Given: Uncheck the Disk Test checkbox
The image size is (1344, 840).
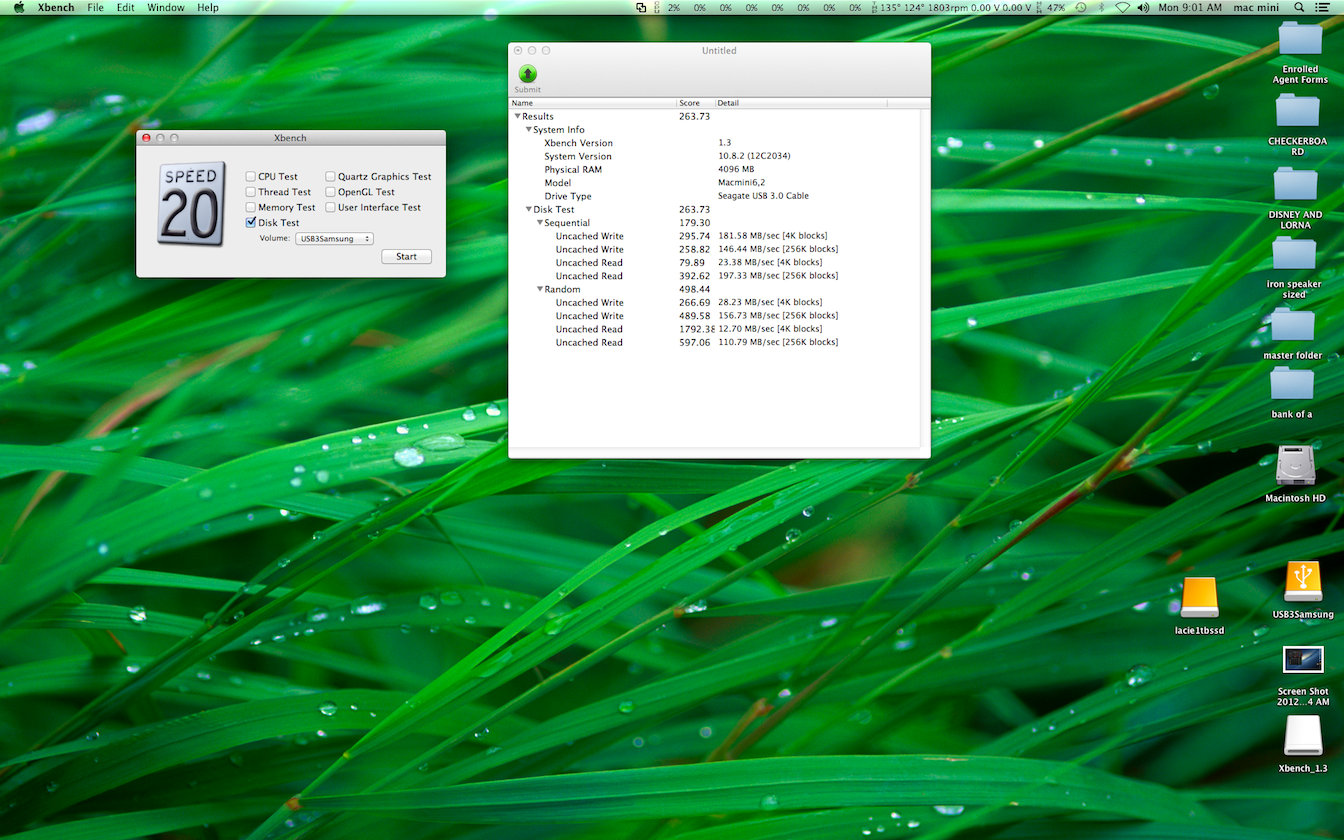Looking at the screenshot, I should pyautogui.click(x=251, y=222).
